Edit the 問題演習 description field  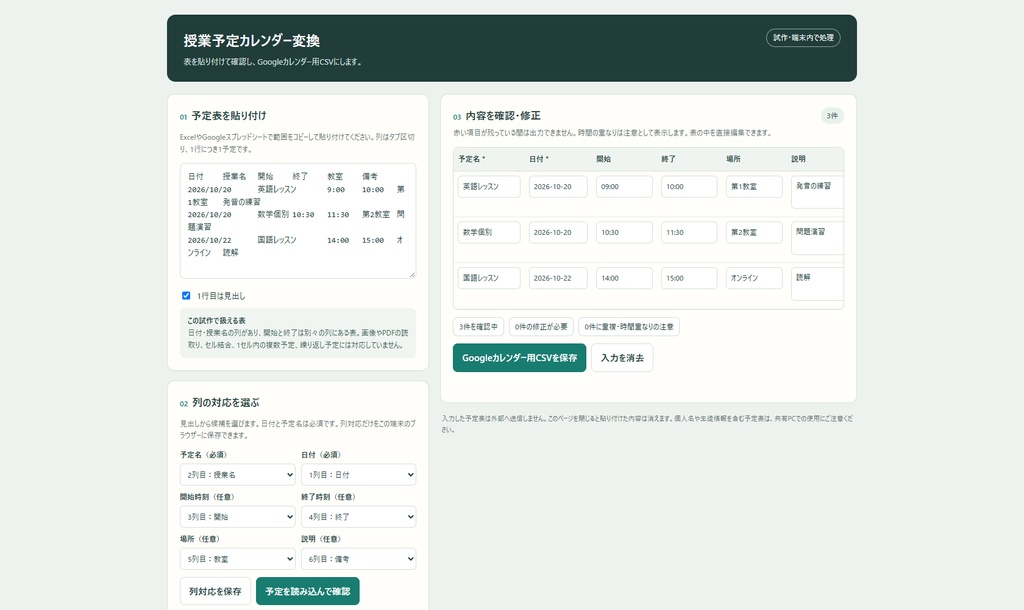pyautogui.click(x=818, y=238)
